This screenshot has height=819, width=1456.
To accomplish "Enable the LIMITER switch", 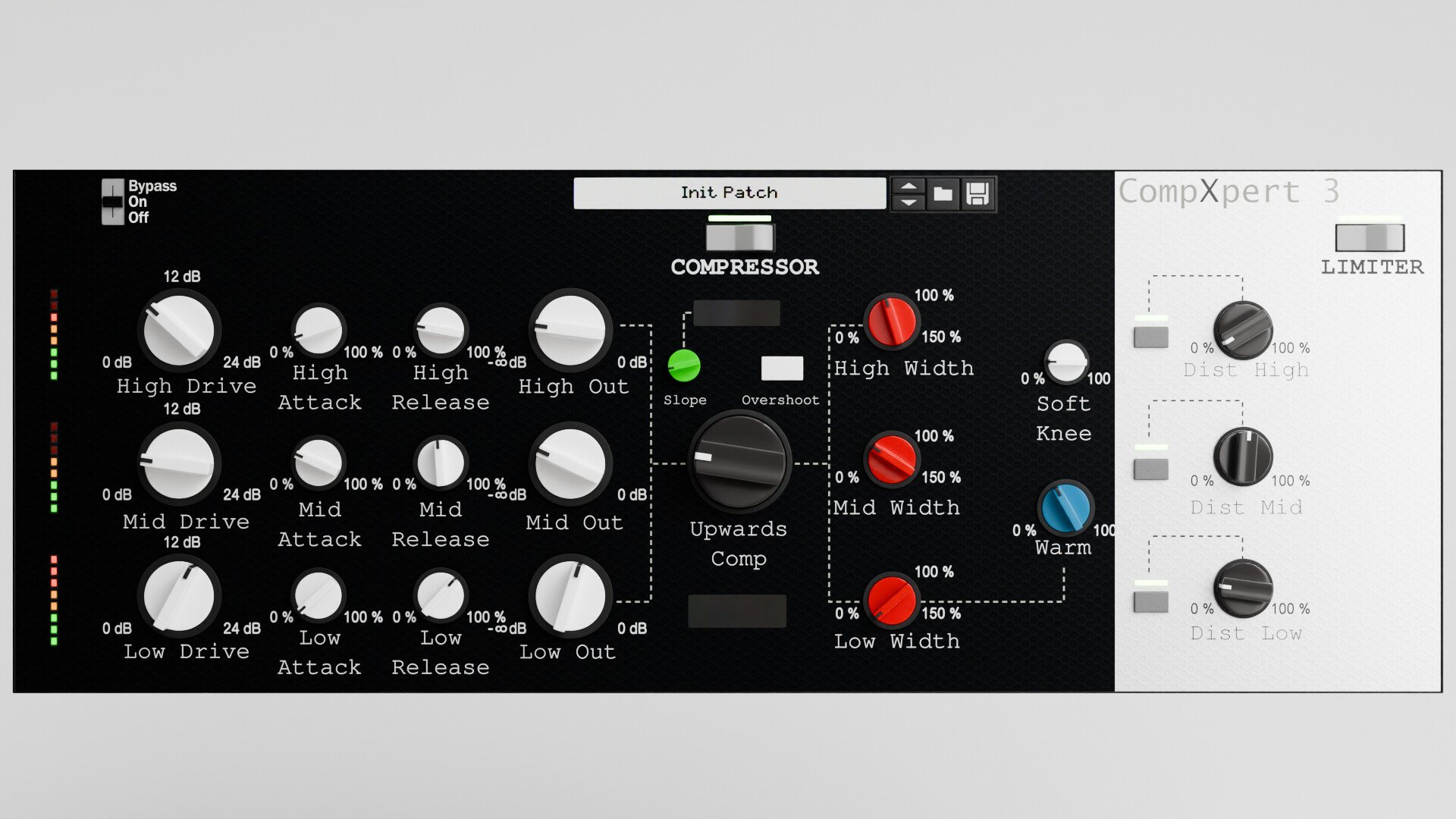I will tap(1370, 237).
